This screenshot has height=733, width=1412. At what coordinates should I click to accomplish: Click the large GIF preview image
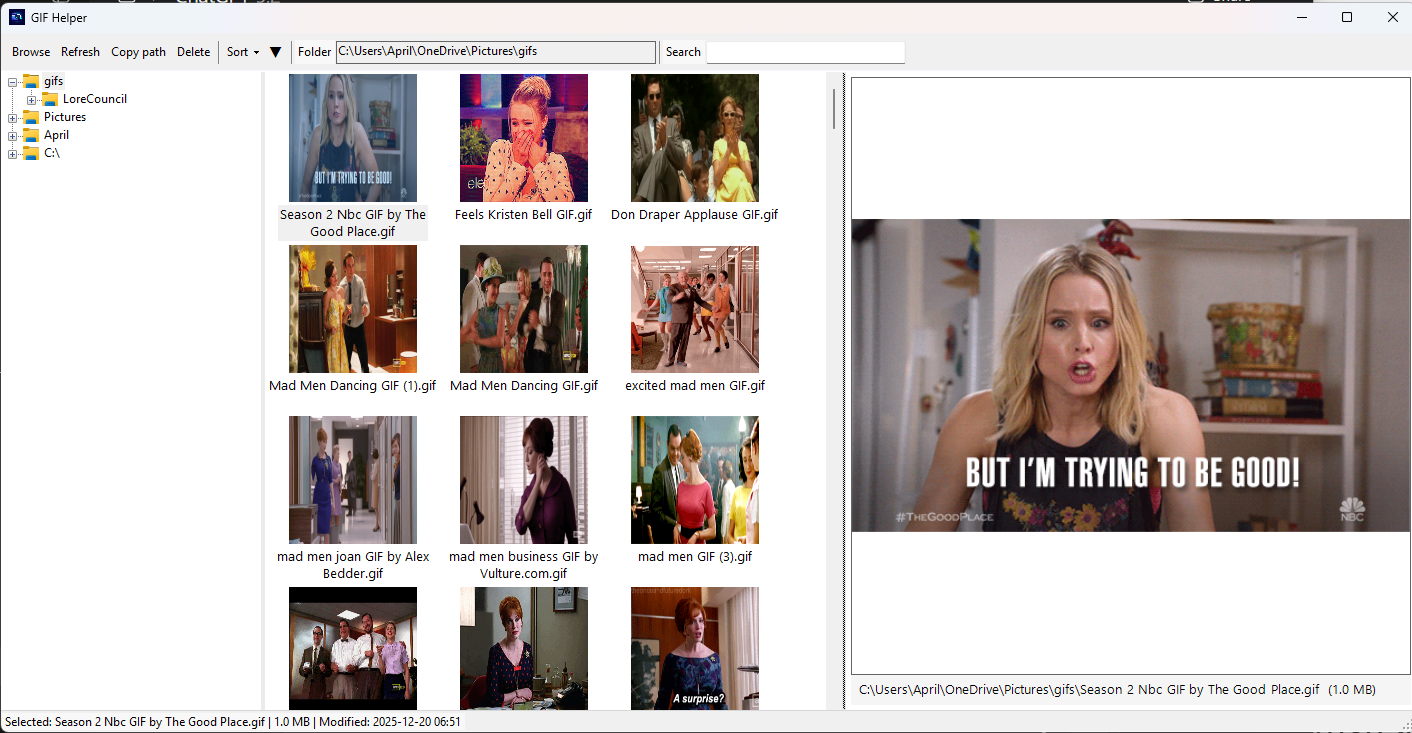click(1131, 375)
